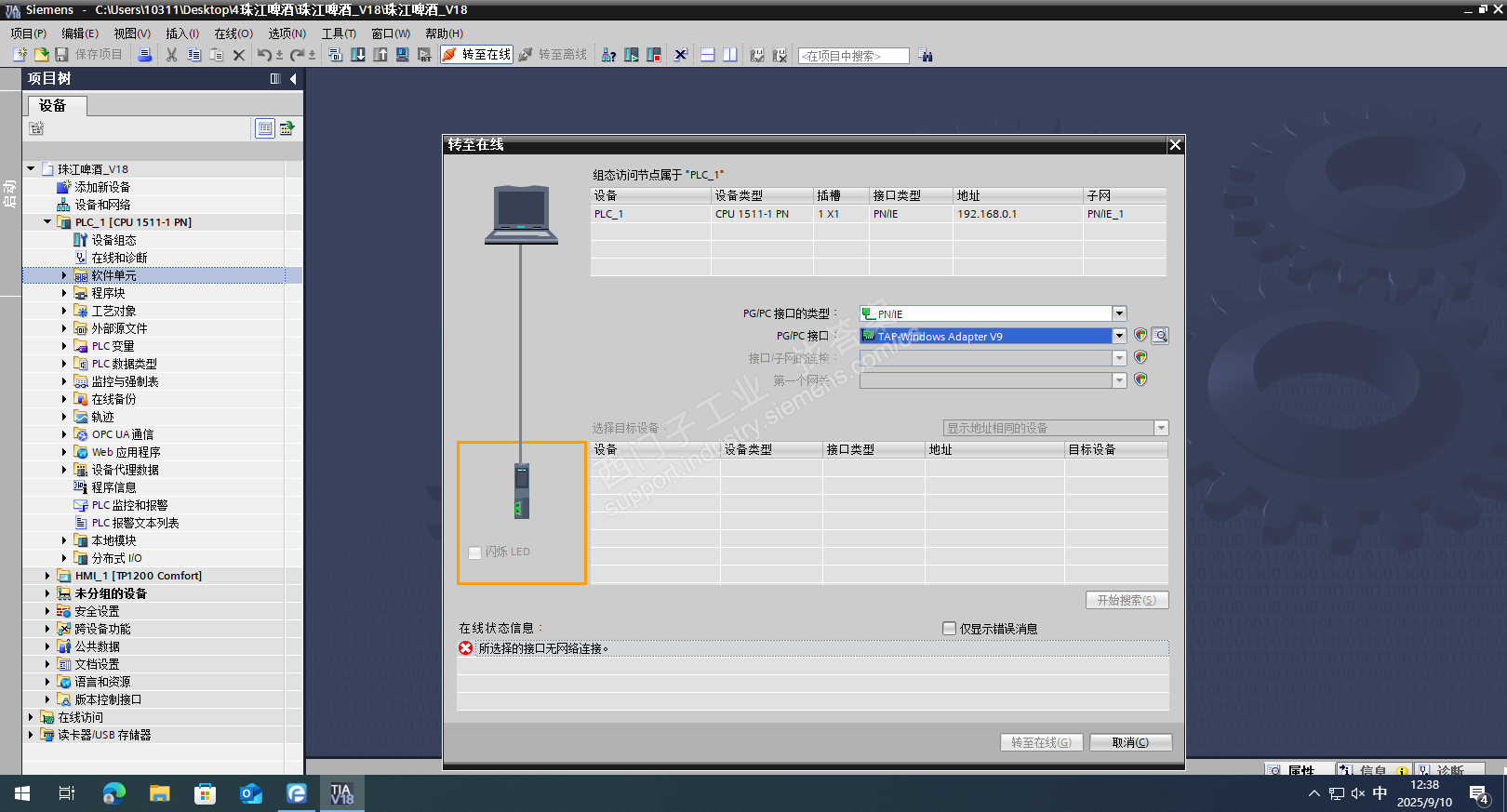The width and height of the screenshot is (1507, 812).
Task: Check the 仅显示错误消息 checkbox
Action: (x=950, y=629)
